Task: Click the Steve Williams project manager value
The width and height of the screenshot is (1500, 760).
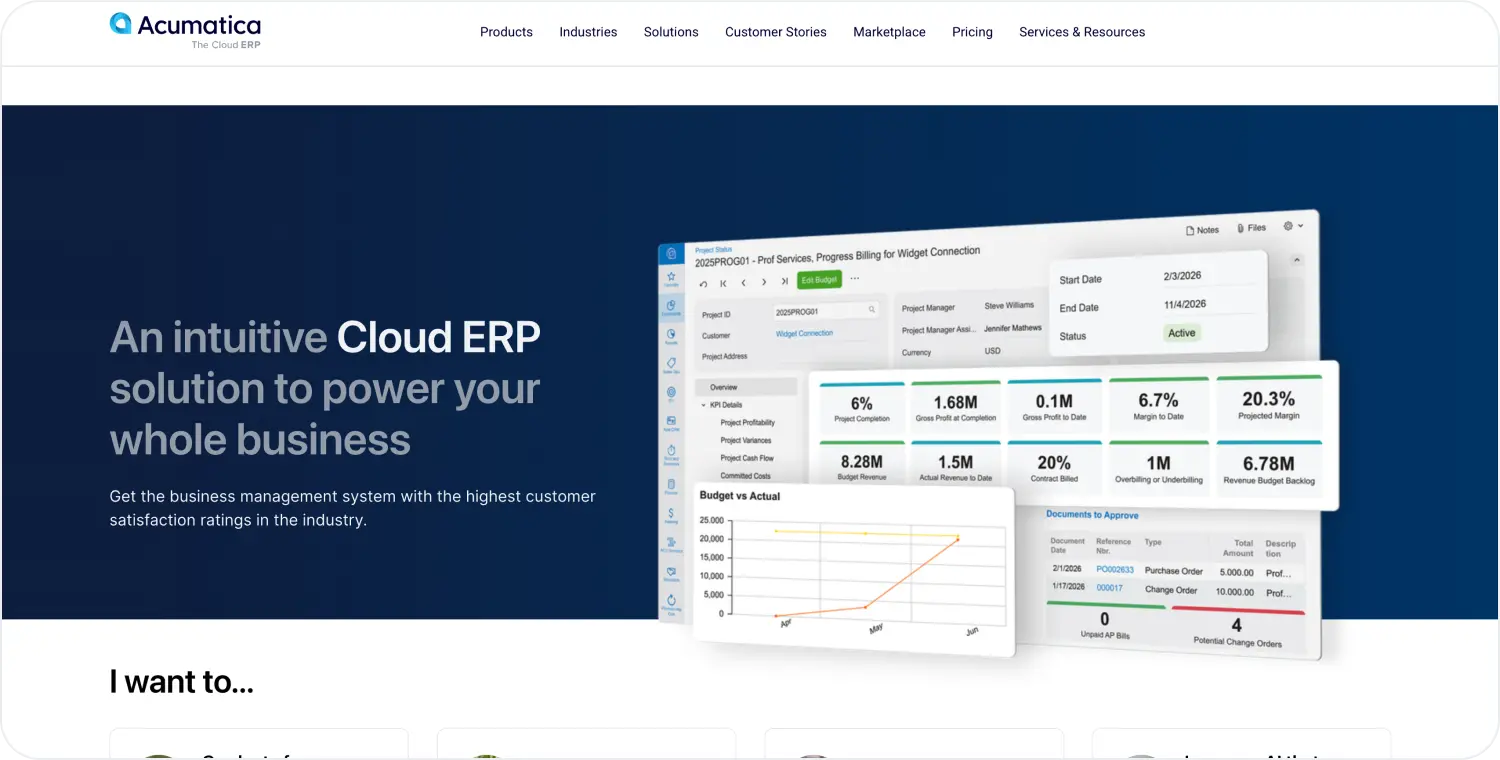Action: click(1009, 305)
